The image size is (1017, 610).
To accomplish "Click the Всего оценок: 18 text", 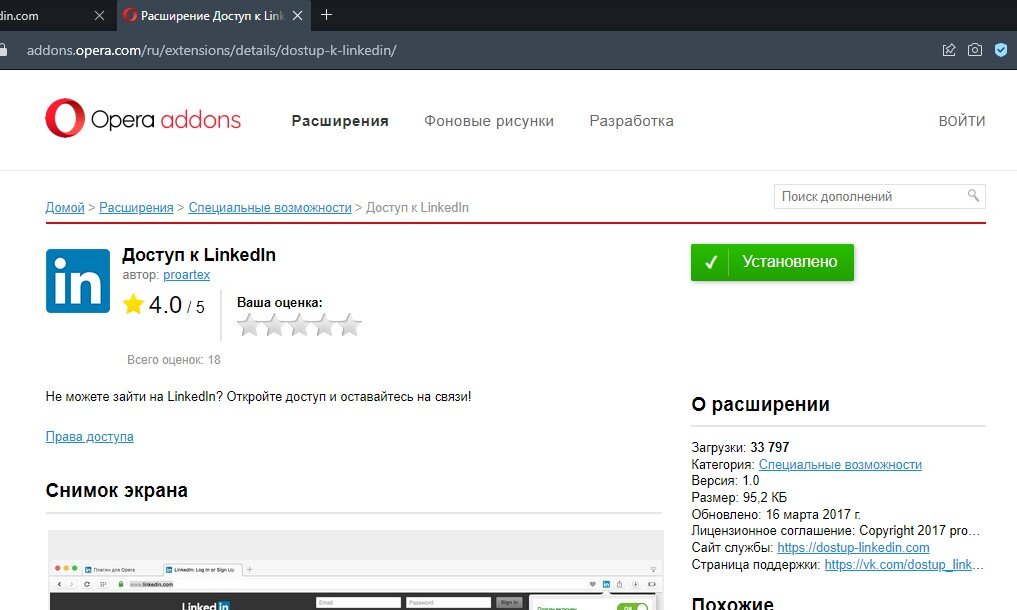I will [x=174, y=360].
